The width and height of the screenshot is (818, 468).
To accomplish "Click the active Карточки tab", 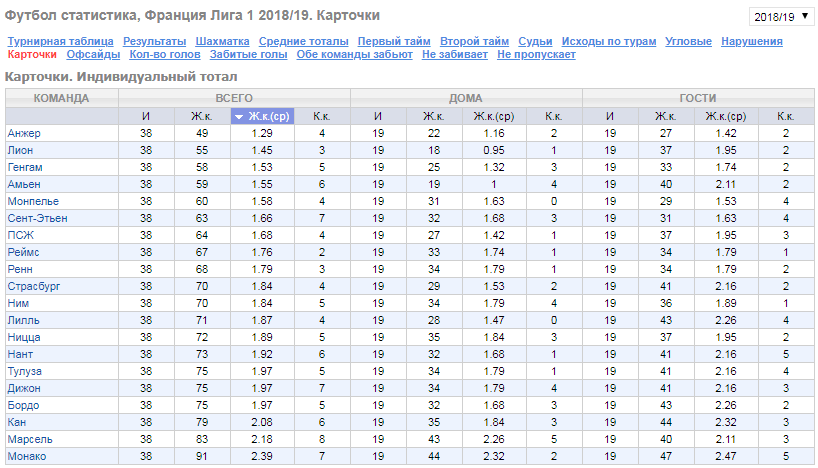I will click(x=32, y=54).
